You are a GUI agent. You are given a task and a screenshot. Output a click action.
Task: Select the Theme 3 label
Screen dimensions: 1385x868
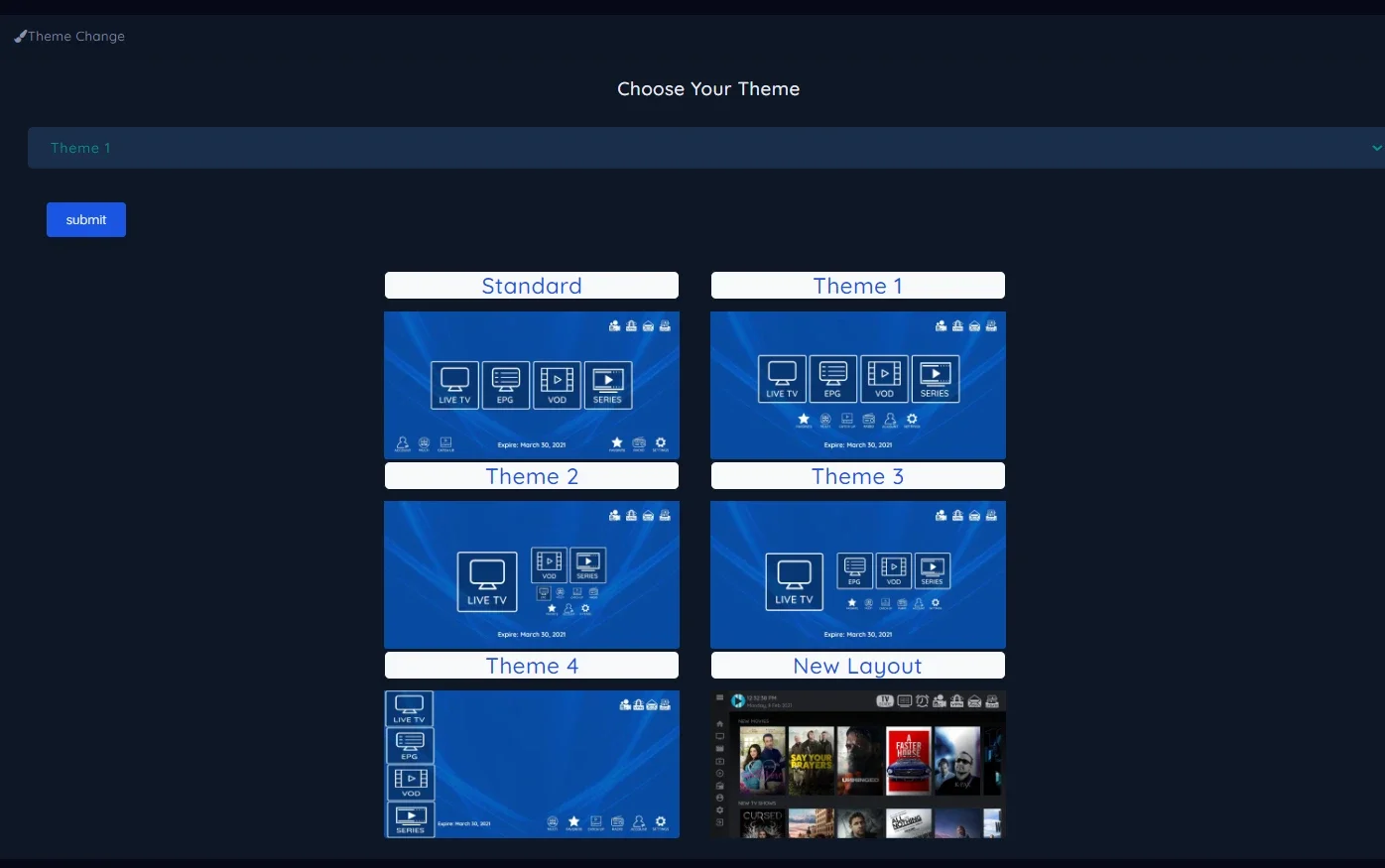click(858, 476)
